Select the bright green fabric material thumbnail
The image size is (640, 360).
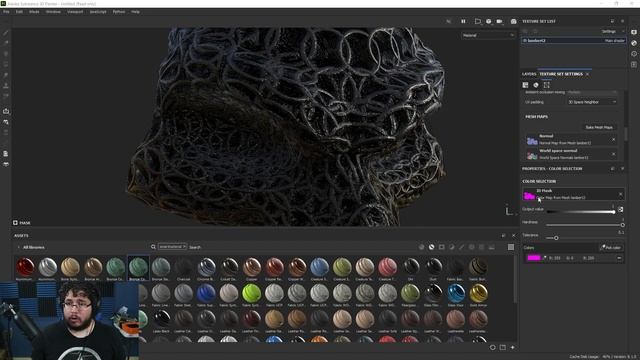tap(251, 293)
